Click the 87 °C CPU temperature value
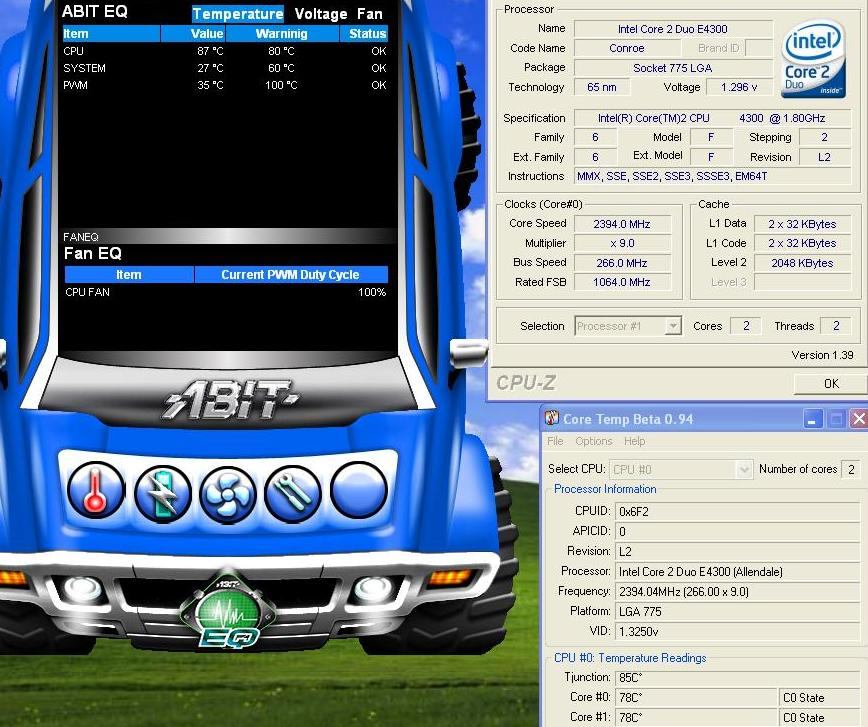The image size is (868, 727). 210,51
